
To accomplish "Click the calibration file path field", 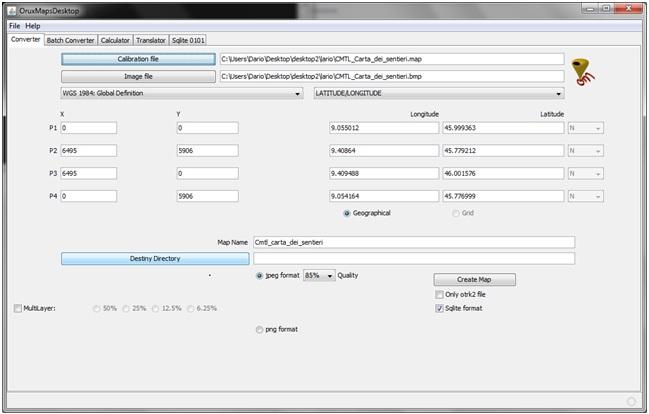I will click(x=392, y=59).
